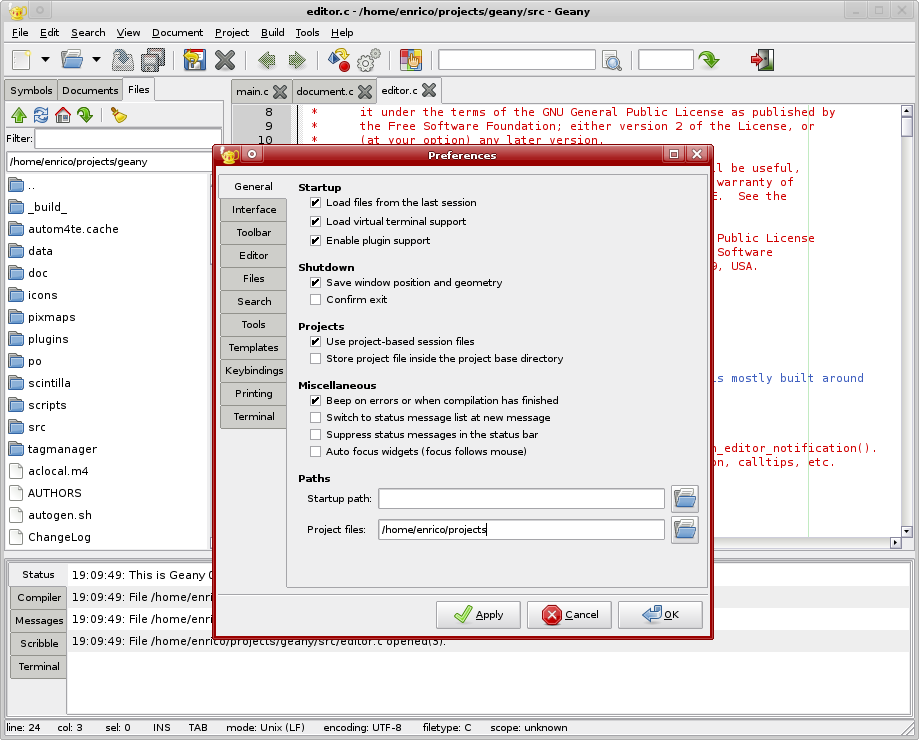Browse for Startup path folder icon

pos(685,499)
